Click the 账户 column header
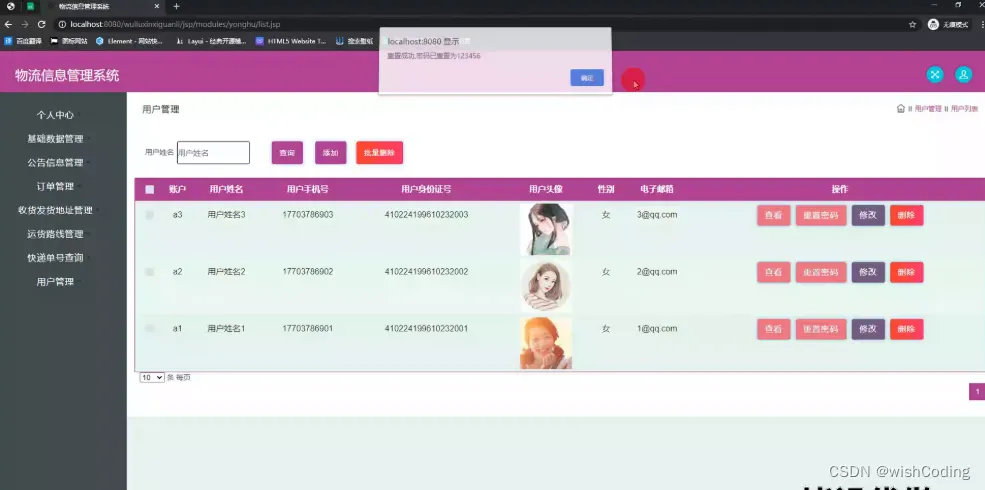The height and width of the screenshot is (490, 985). click(x=177, y=189)
